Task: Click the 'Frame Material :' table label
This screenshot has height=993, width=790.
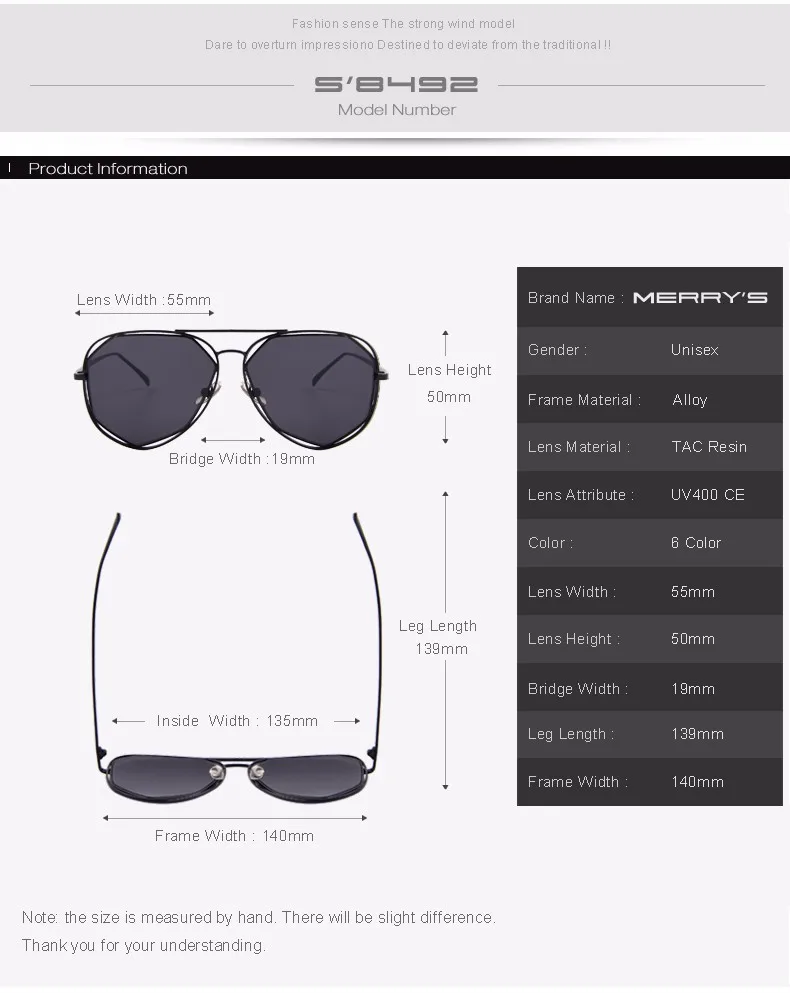Action: 584,400
